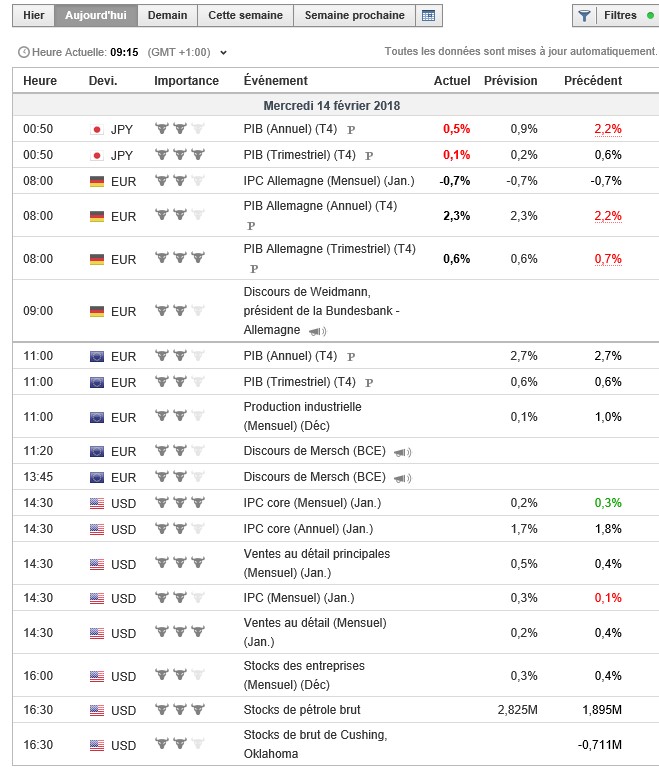
Task: Select the Demain tab
Action: pyautogui.click(x=167, y=16)
